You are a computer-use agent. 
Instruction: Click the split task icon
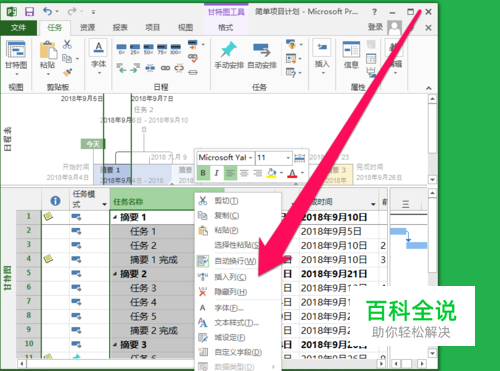click(x=150, y=68)
